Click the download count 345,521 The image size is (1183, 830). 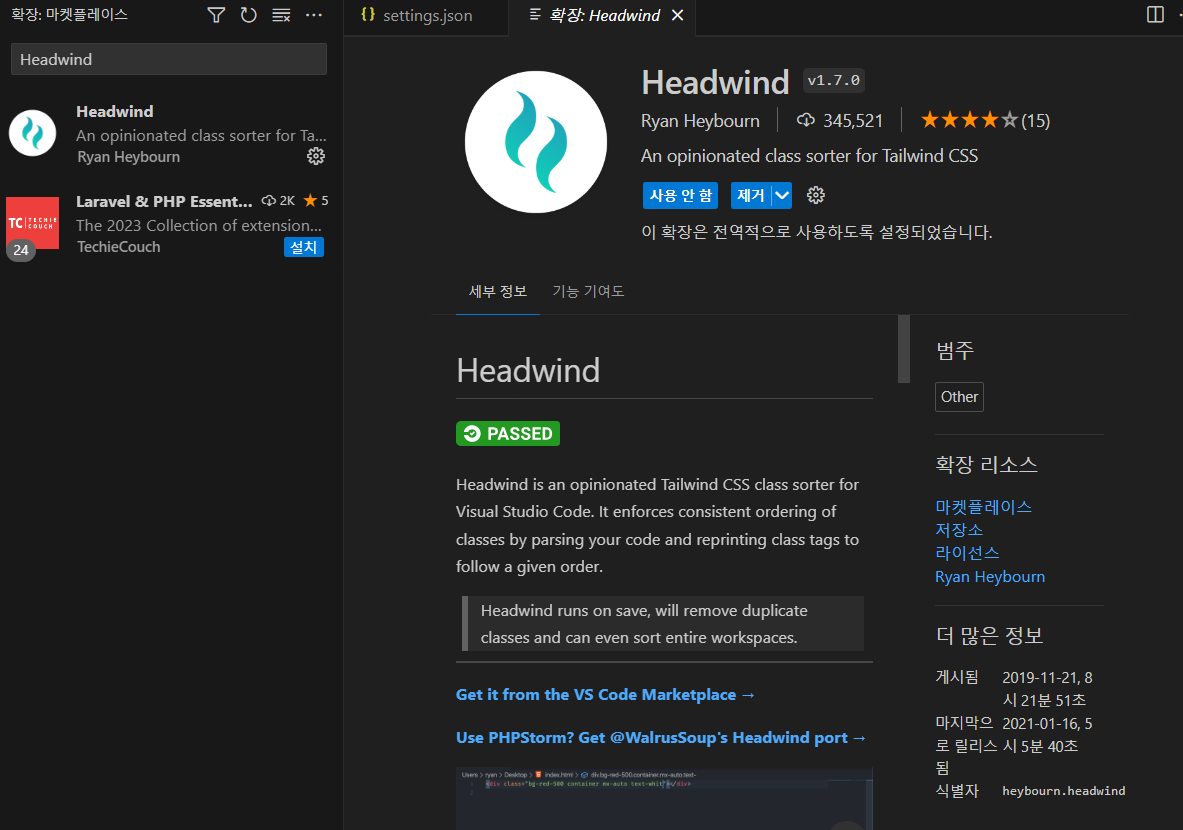[x=840, y=121]
